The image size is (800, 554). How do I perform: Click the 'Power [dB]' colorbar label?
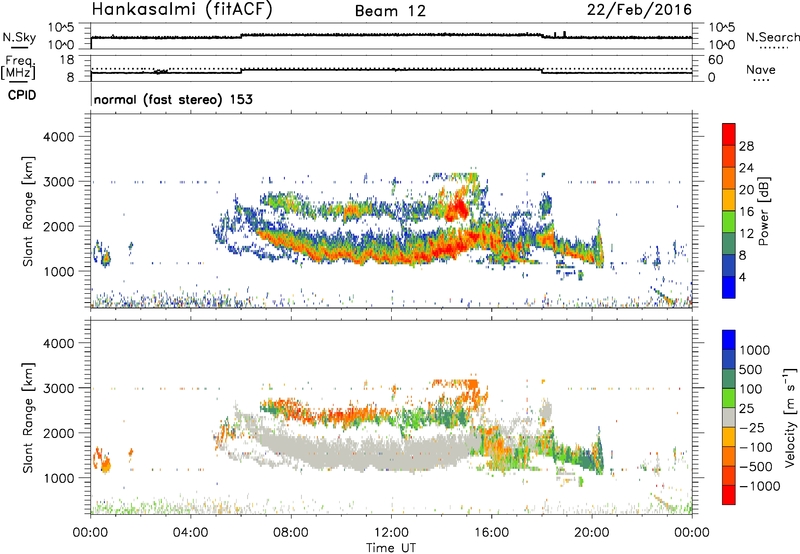(x=763, y=211)
